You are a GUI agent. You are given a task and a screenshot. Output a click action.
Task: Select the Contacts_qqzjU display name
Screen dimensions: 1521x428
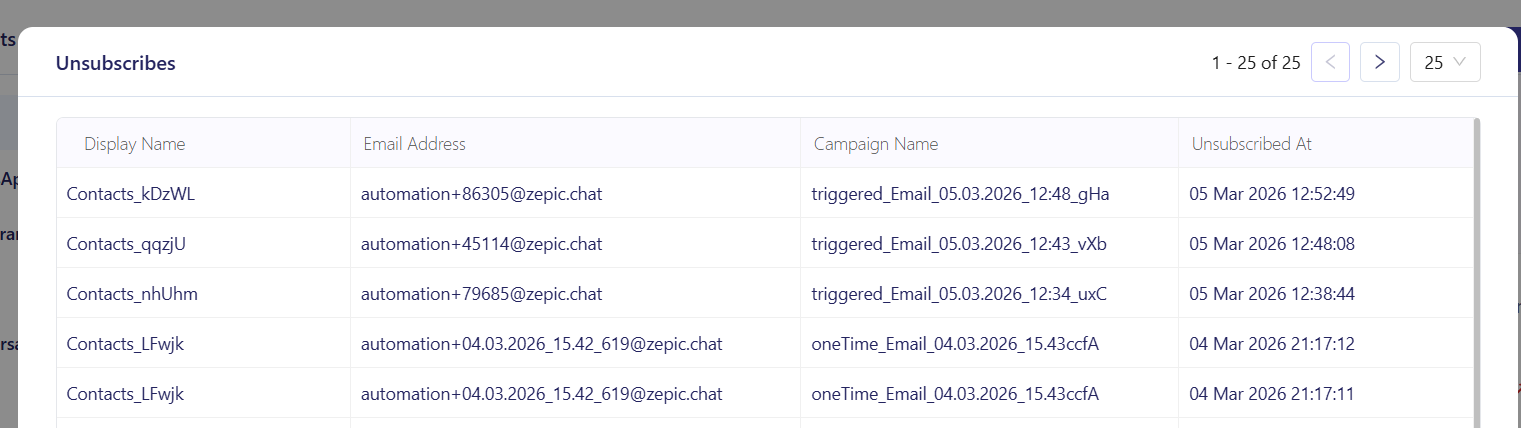[126, 244]
